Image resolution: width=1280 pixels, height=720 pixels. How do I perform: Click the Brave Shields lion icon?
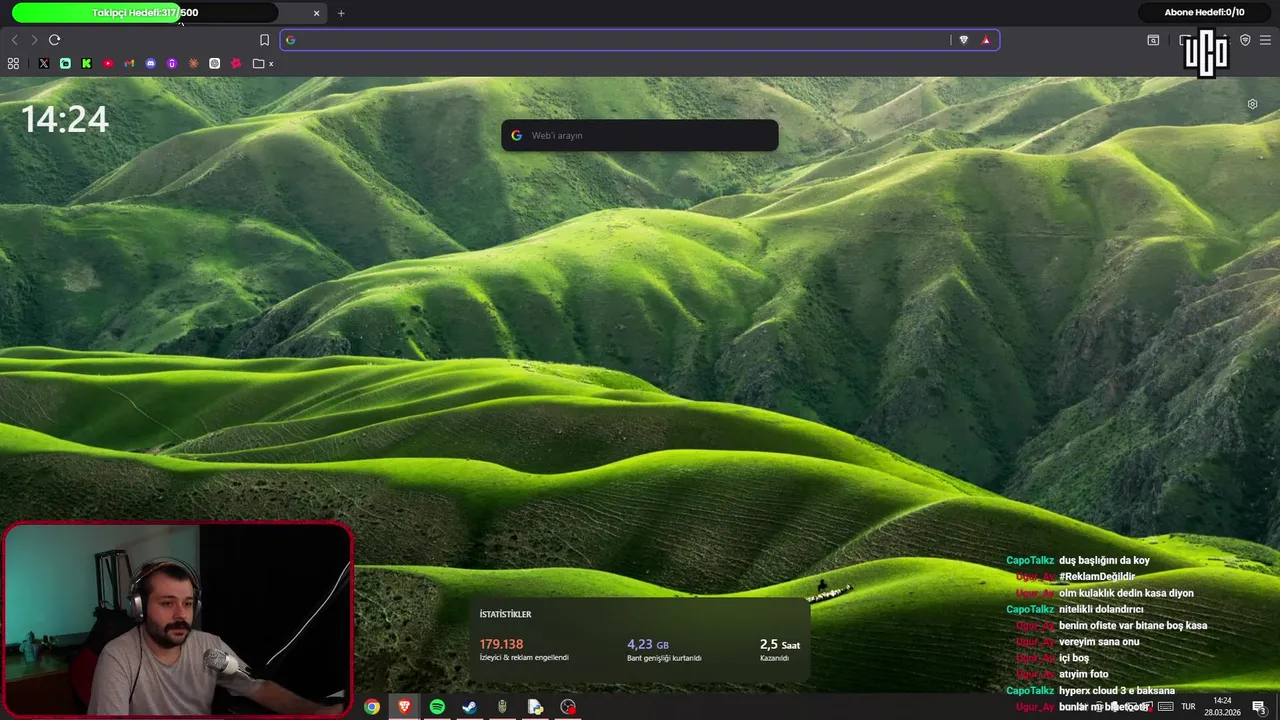(x=963, y=40)
